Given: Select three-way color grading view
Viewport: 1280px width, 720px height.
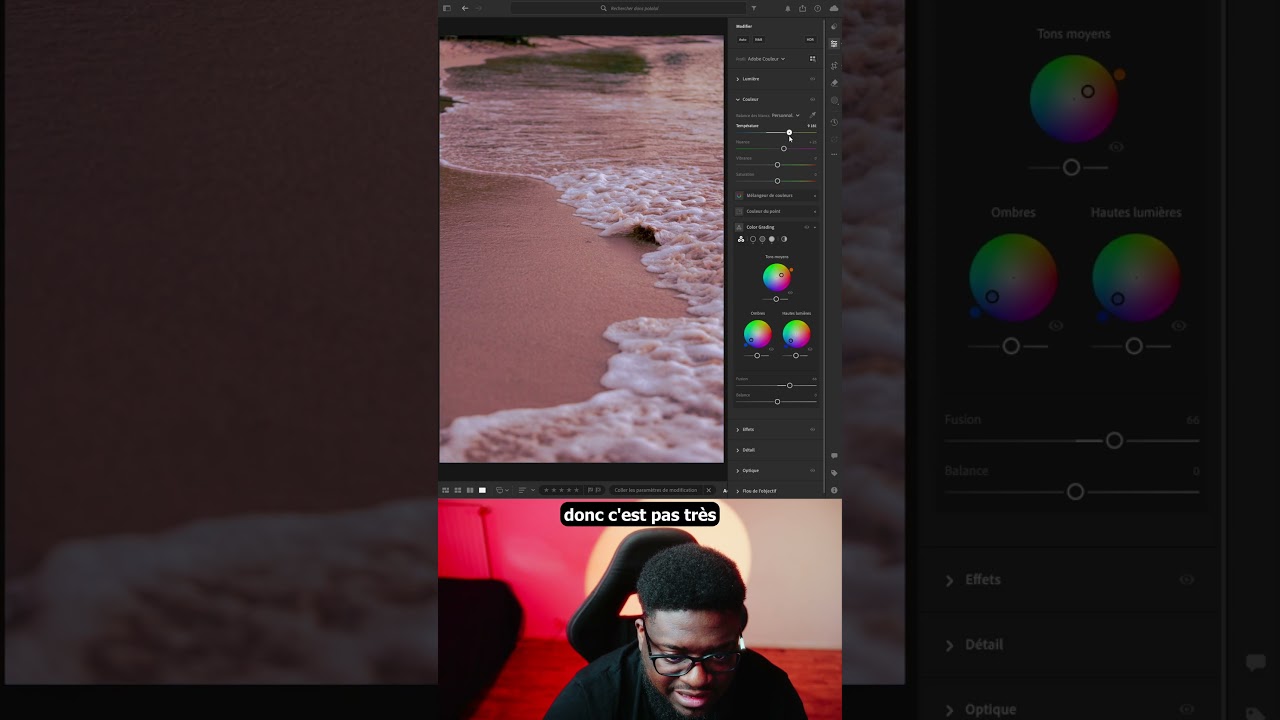Looking at the screenshot, I should pos(741,239).
